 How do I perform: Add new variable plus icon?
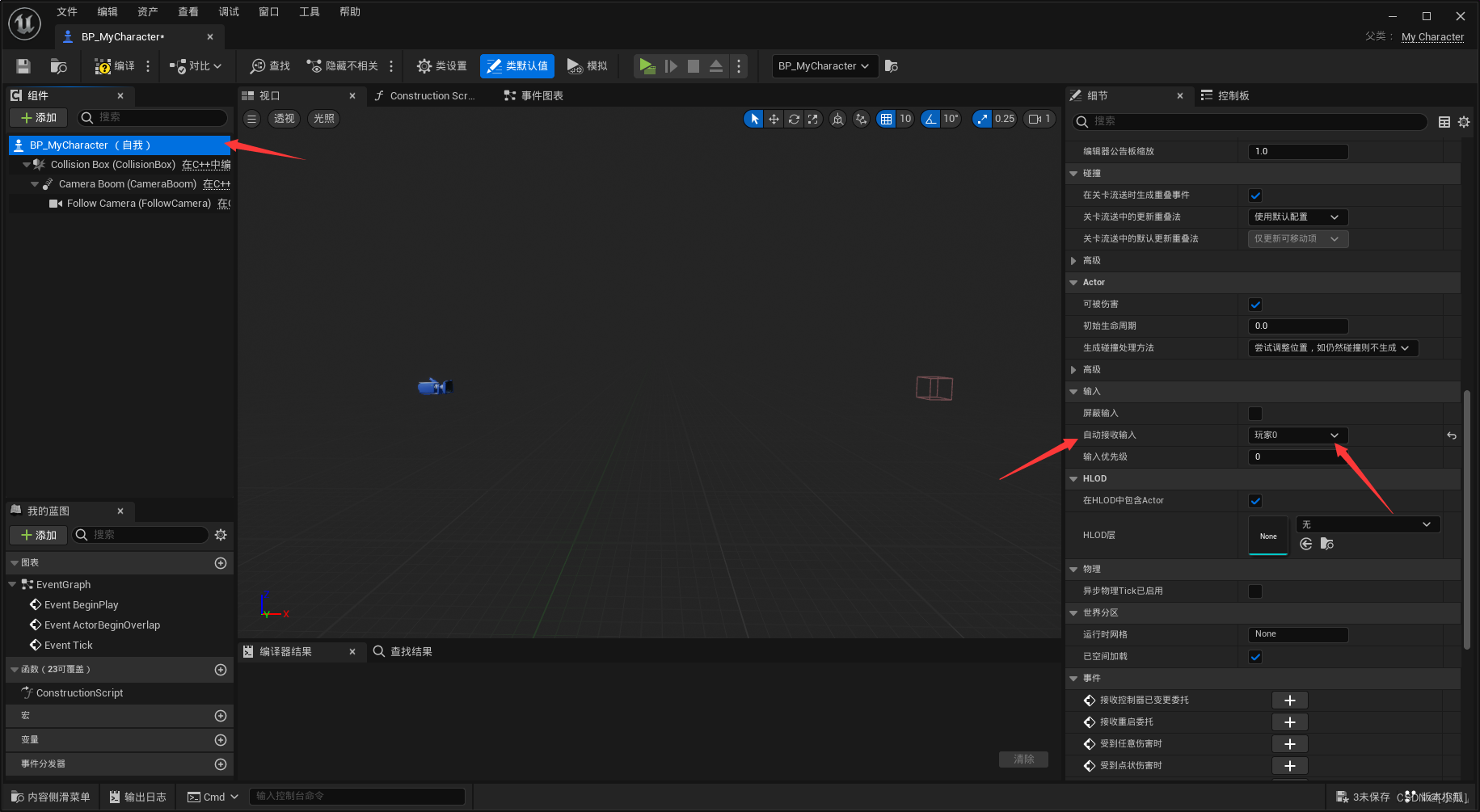pyautogui.click(x=221, y=740)
